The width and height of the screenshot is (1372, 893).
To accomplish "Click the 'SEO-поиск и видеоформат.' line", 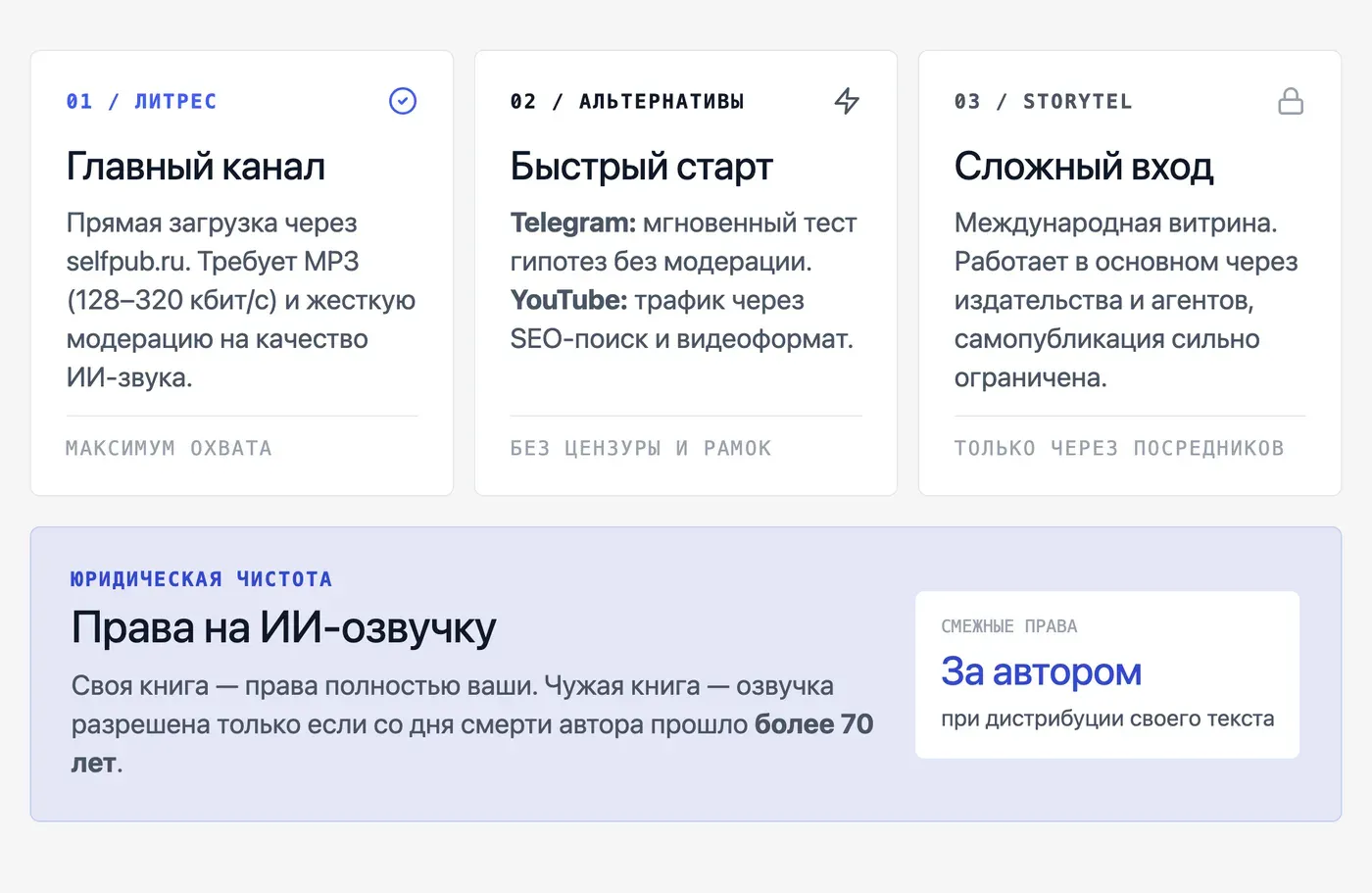I will pyautogui.click(x=681, y=339).
